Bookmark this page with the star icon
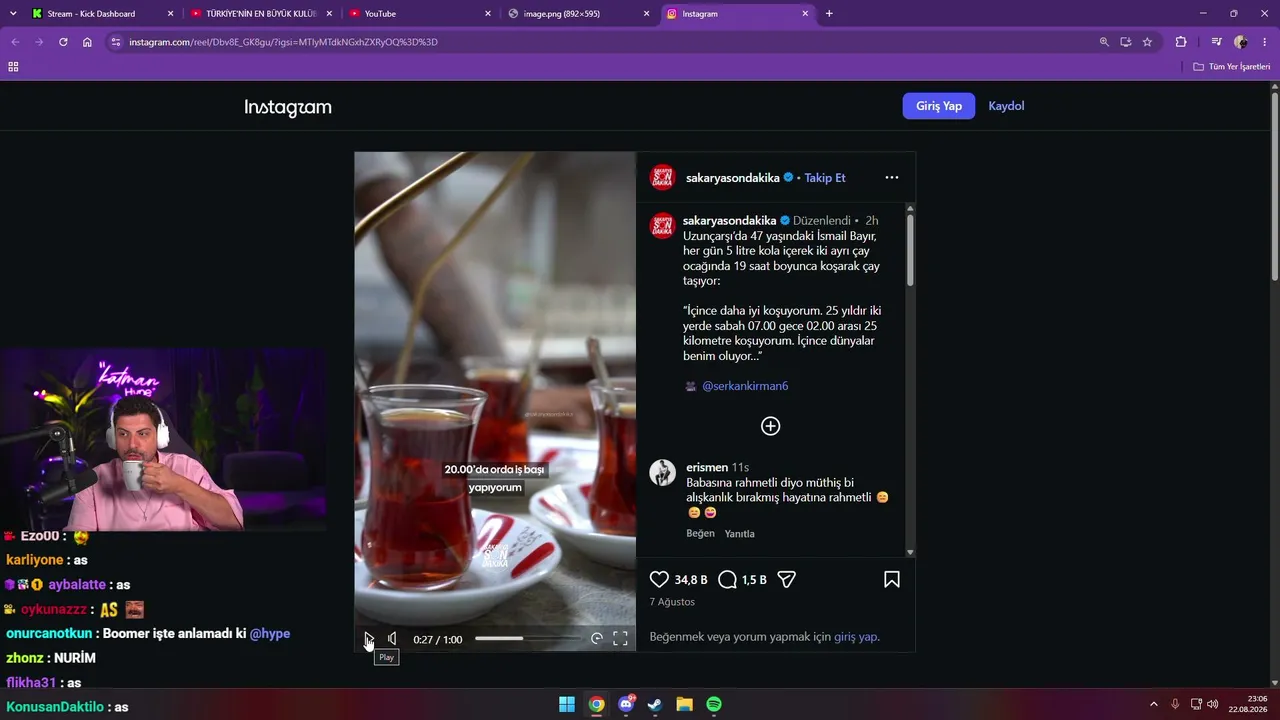 coord(1147,42)
